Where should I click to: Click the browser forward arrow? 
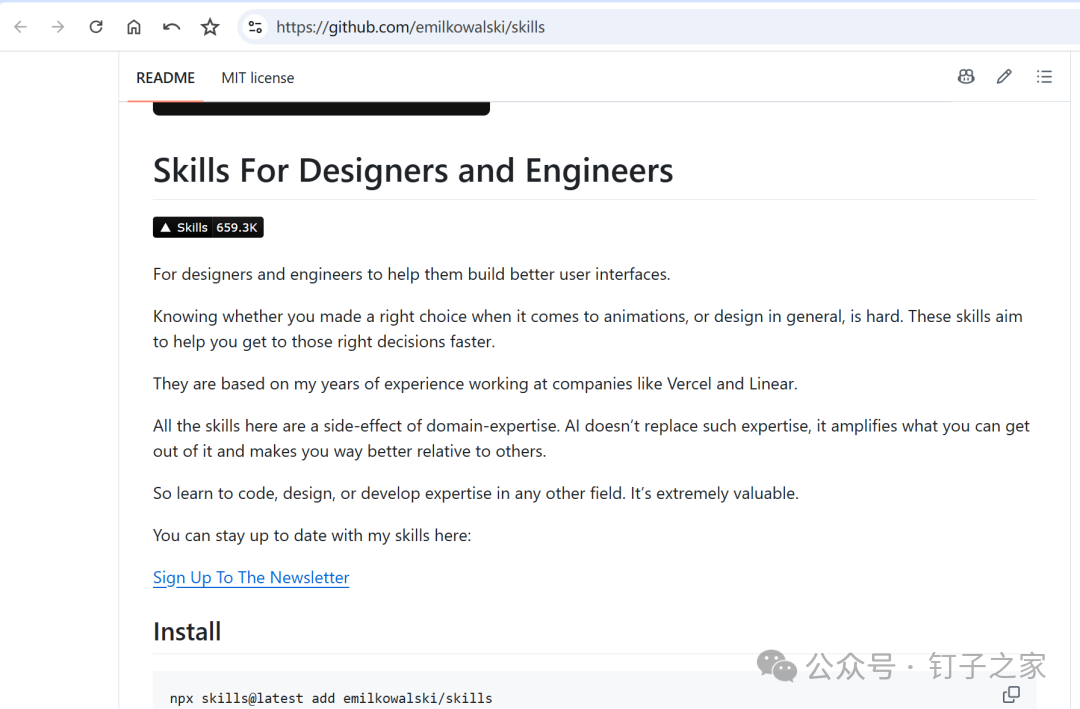coord(58,27)
